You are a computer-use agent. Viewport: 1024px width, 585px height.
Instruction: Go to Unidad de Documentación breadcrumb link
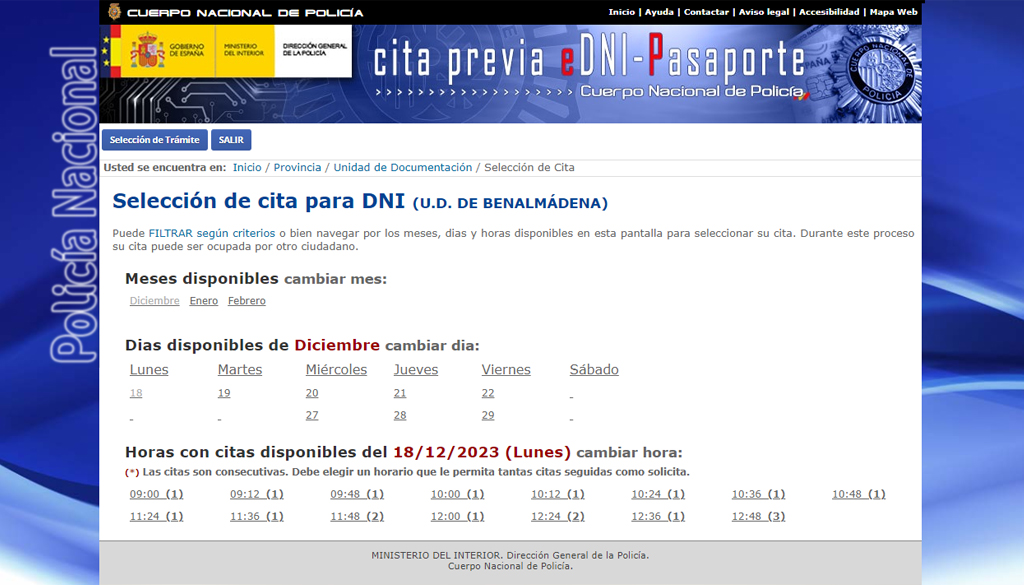403,167
